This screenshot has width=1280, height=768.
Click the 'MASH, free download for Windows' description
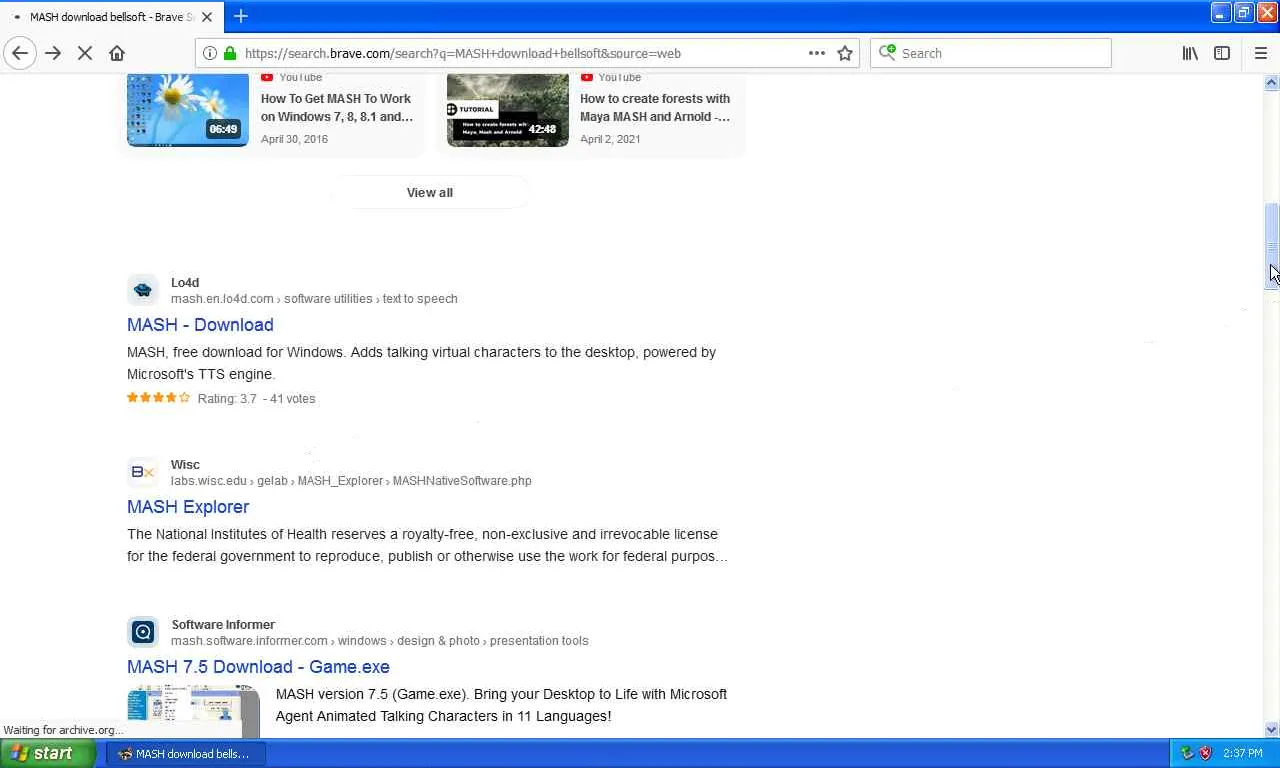click(x=421, y=363)
